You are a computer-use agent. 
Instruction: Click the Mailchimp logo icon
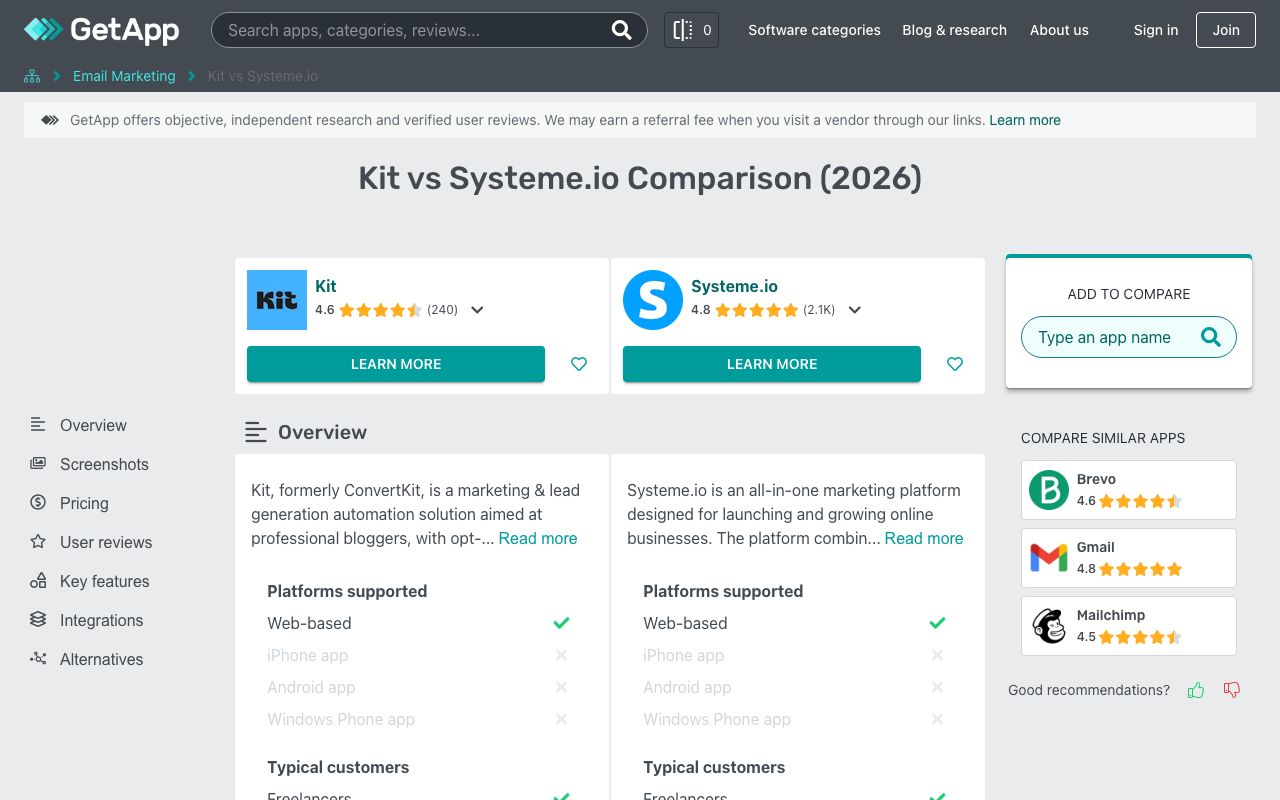[1049, 626]
